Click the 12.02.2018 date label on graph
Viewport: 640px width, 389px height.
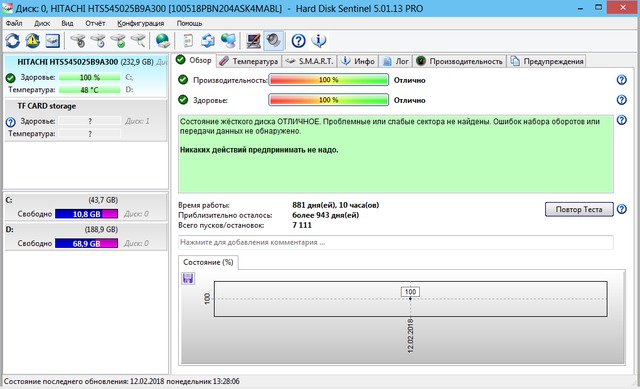pos(410,336)
